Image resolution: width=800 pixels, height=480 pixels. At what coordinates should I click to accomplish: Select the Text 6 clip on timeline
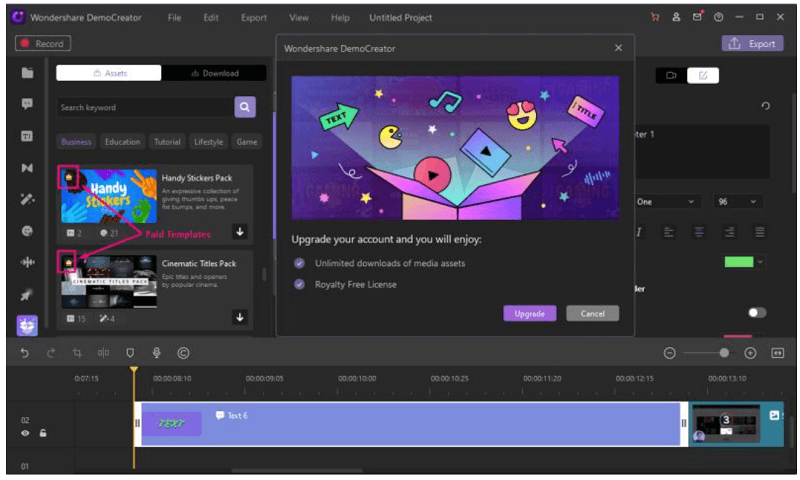point(411,424)
